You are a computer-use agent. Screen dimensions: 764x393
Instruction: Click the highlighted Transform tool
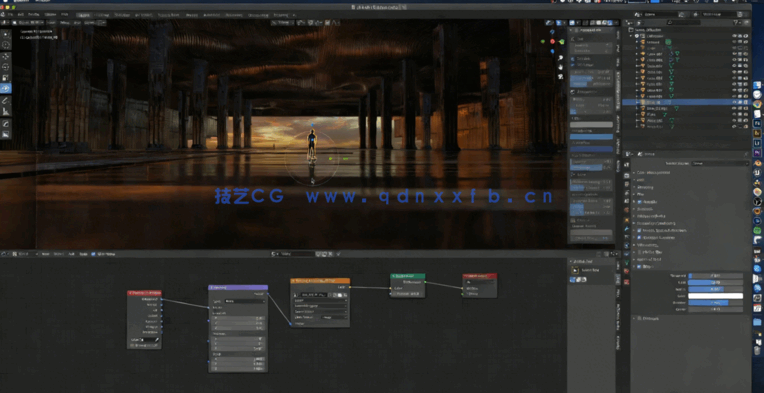[6, 89]
